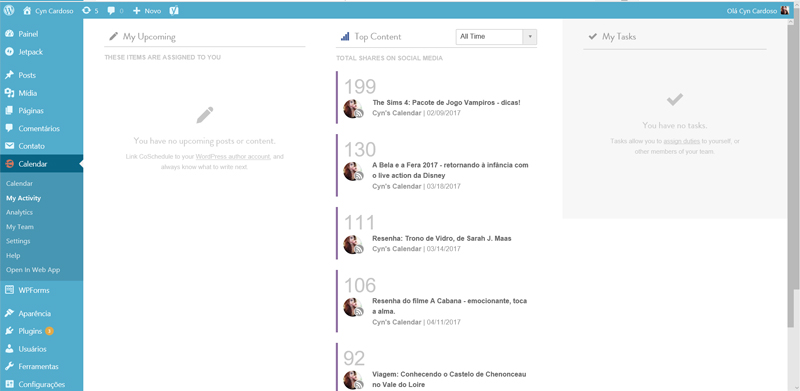Click the Páginas icon
The height and width of the screenshot is (391, 800).
pyautogui.click(x=9, y=110)
